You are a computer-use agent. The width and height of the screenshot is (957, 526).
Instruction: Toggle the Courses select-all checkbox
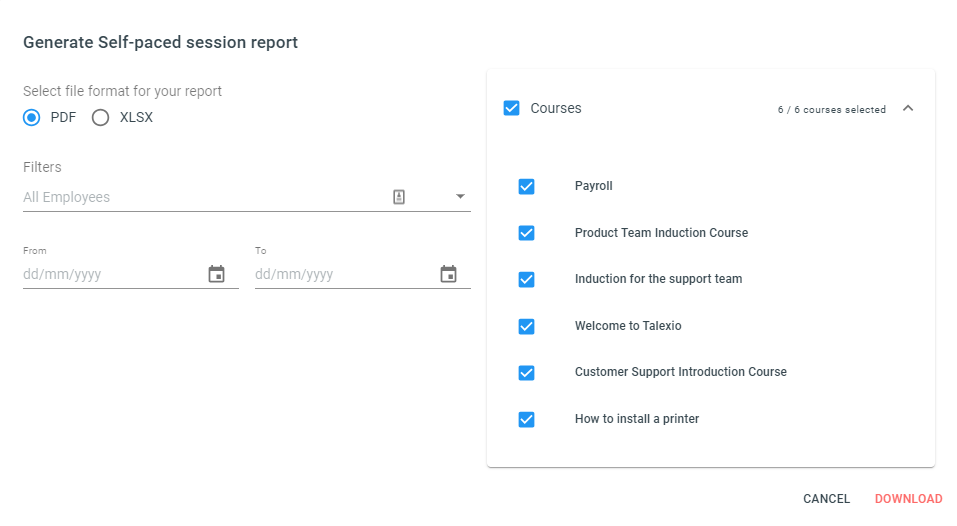click(511, 108)
